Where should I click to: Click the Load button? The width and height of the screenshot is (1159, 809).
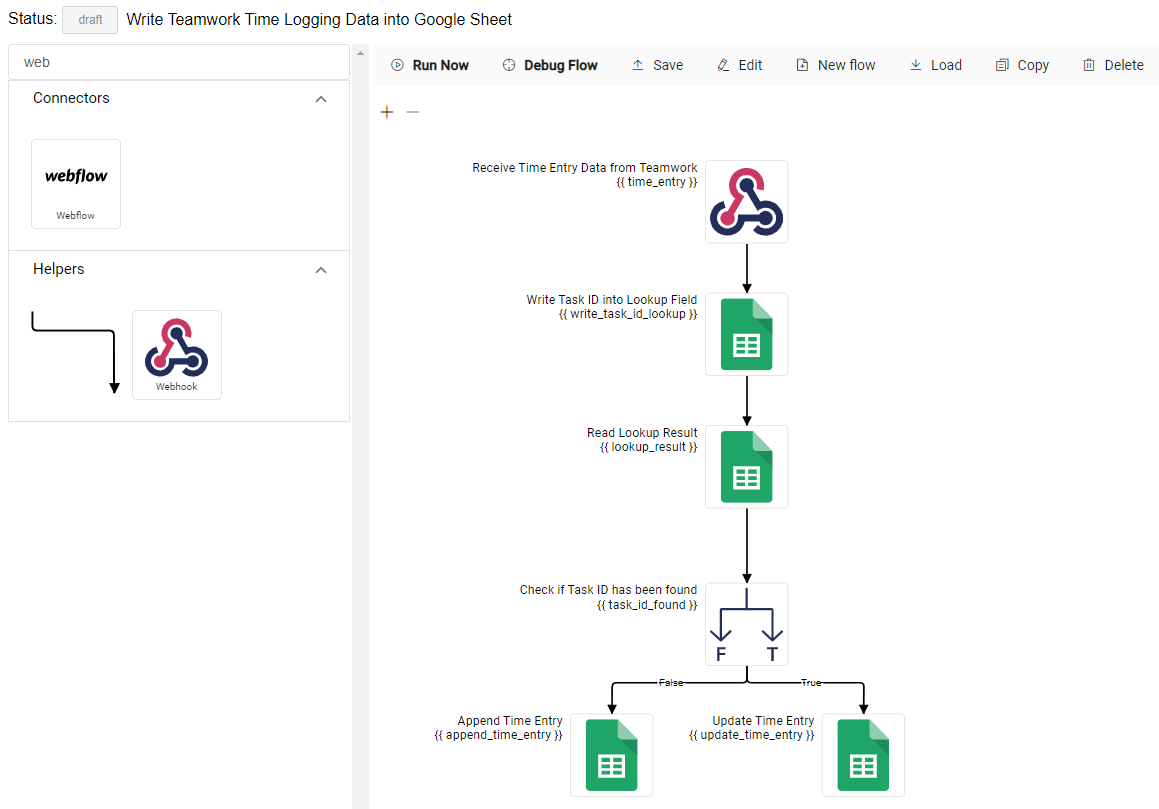click(935, 65)
